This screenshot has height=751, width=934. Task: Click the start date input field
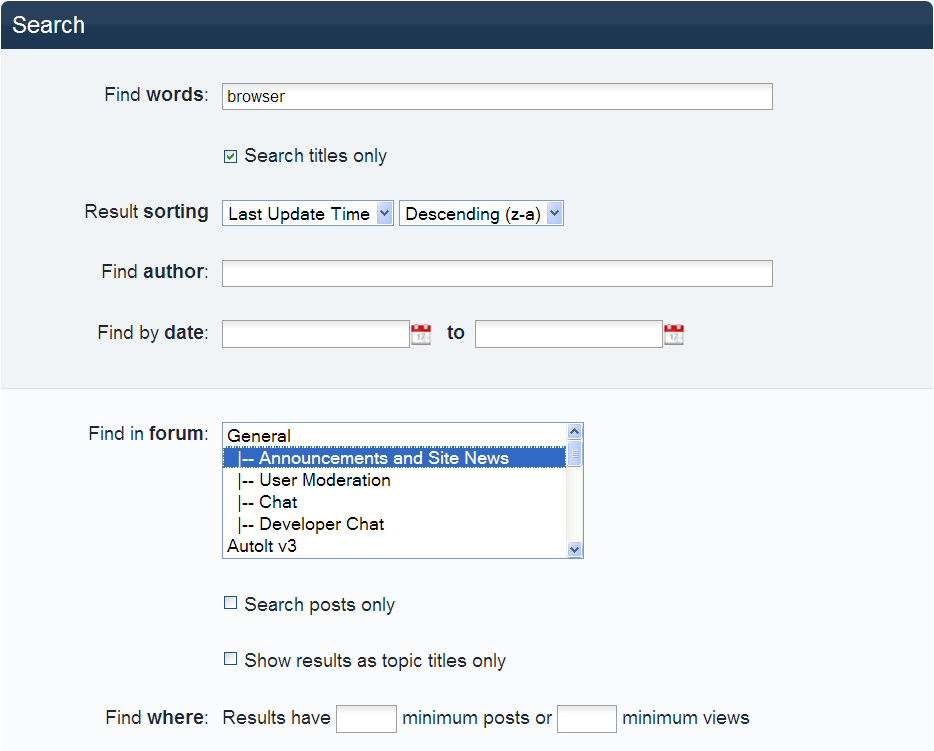pos(315,334)
